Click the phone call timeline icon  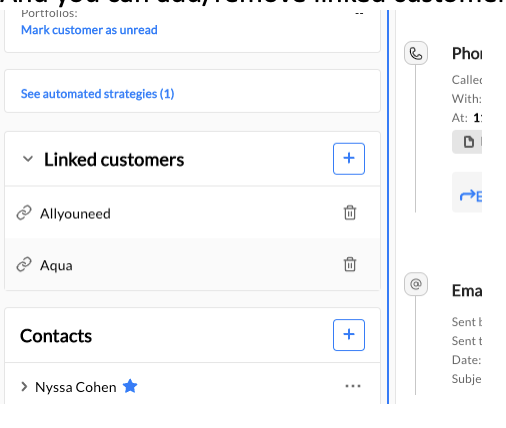416,53
